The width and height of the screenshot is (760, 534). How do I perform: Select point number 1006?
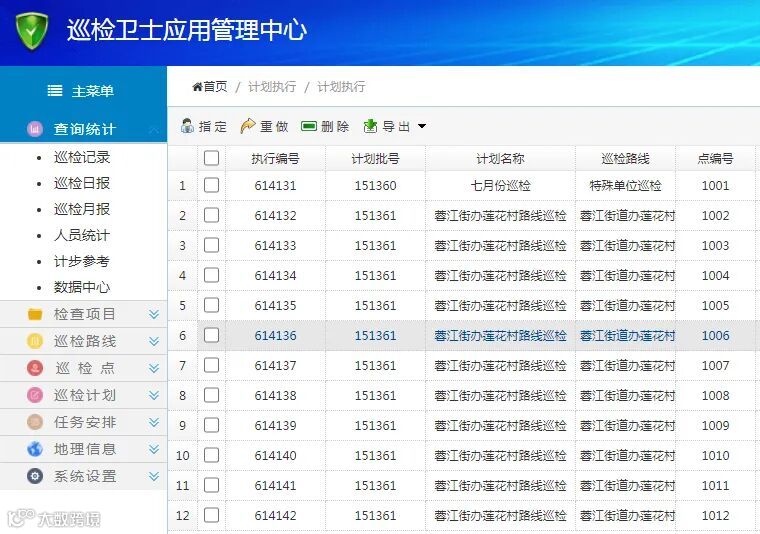click(x=715, y=336)
